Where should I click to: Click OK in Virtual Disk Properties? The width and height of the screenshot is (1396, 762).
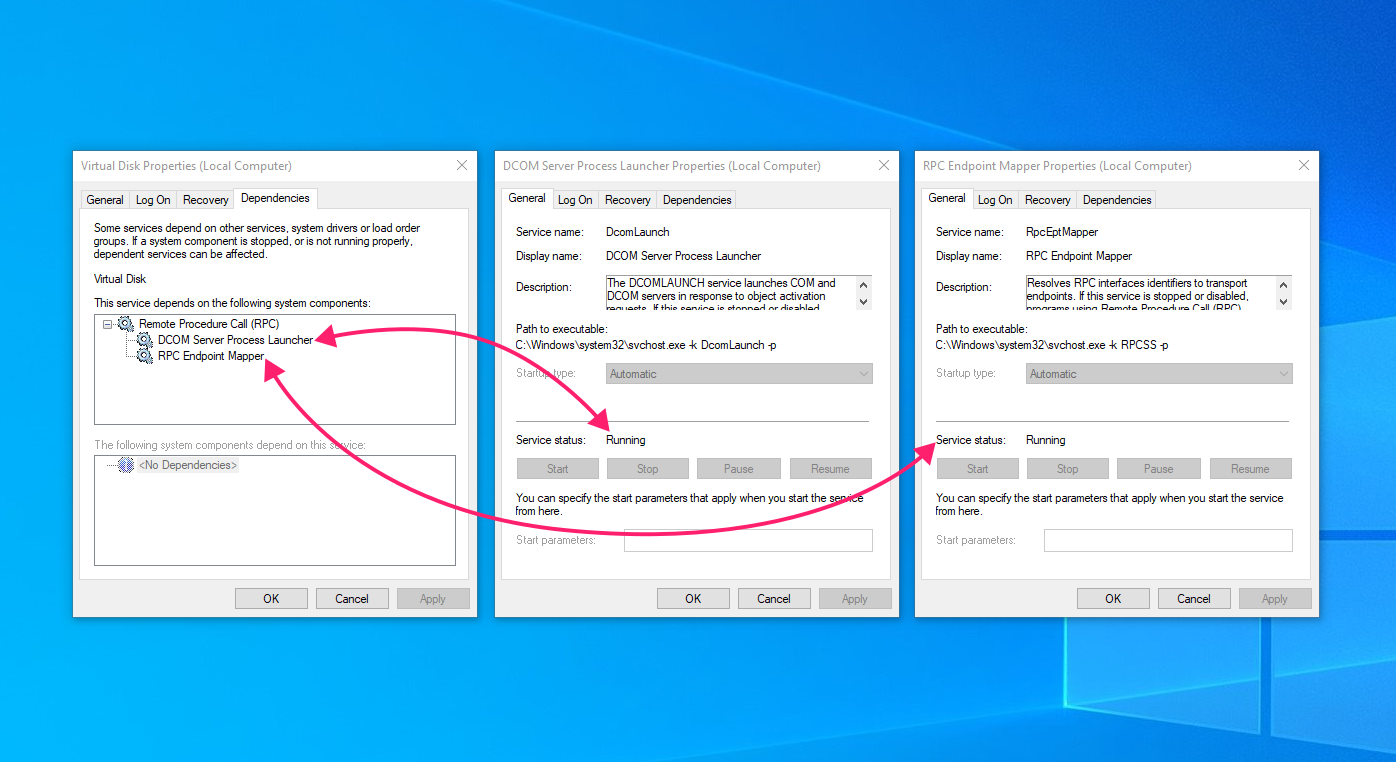271,599
